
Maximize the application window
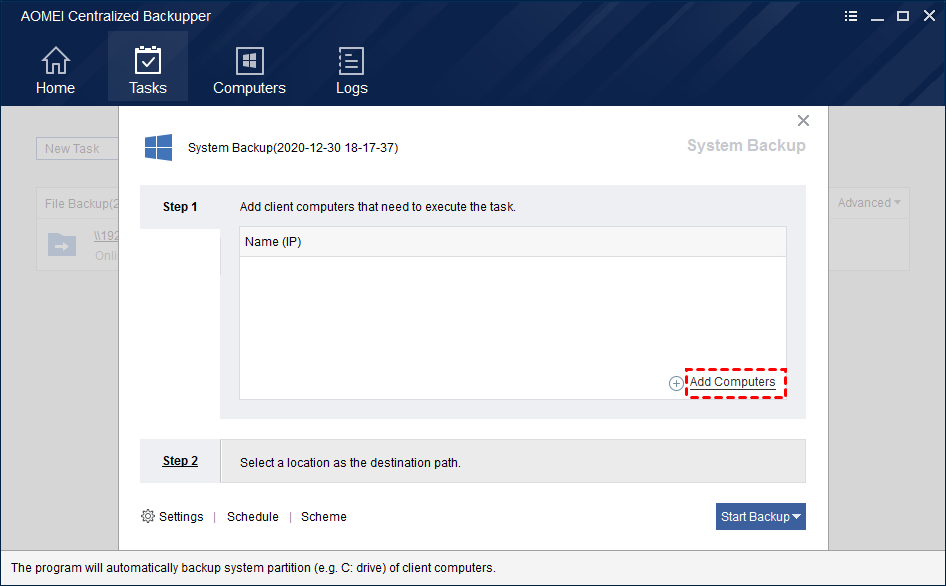[903, 16]
